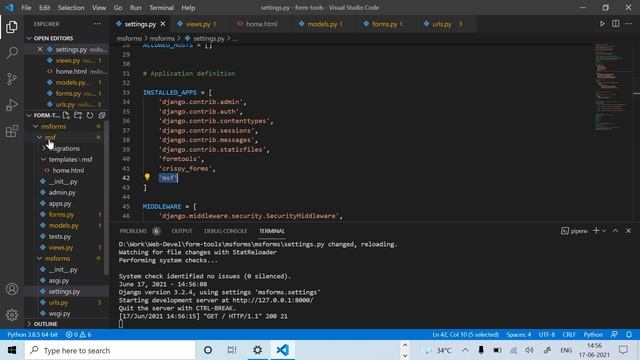Open the Run and Debug view icon

point(12,105)
